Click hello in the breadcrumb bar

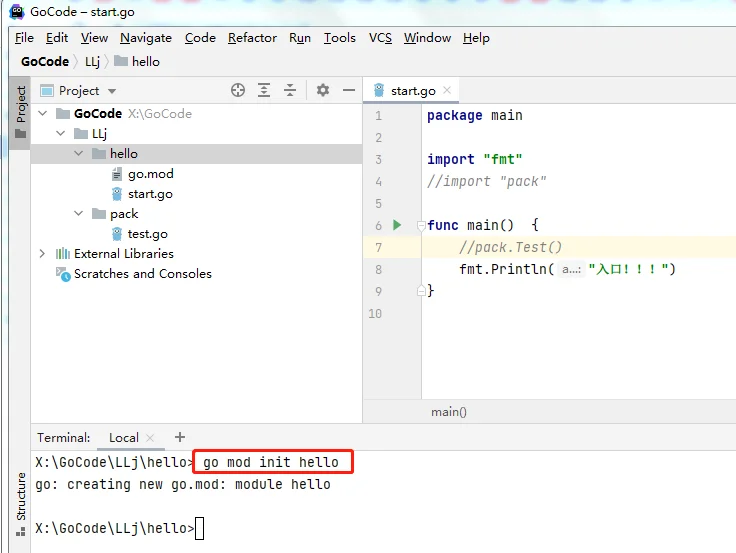(146, 61)
